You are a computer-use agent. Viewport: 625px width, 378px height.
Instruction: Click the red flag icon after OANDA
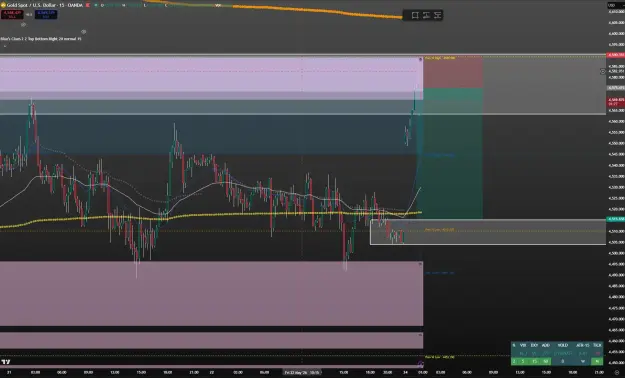(x=88, y=5)
